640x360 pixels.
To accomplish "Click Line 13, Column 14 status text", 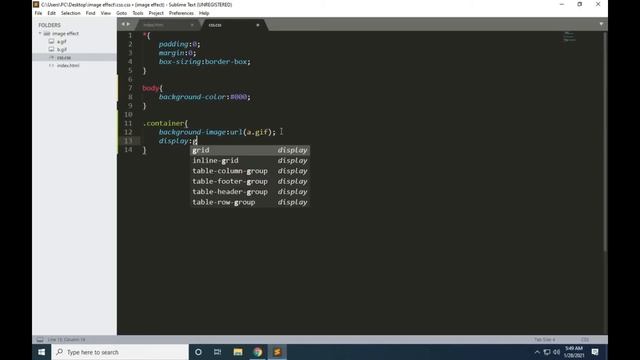I will pyautogui.click(x=66, y=340).
